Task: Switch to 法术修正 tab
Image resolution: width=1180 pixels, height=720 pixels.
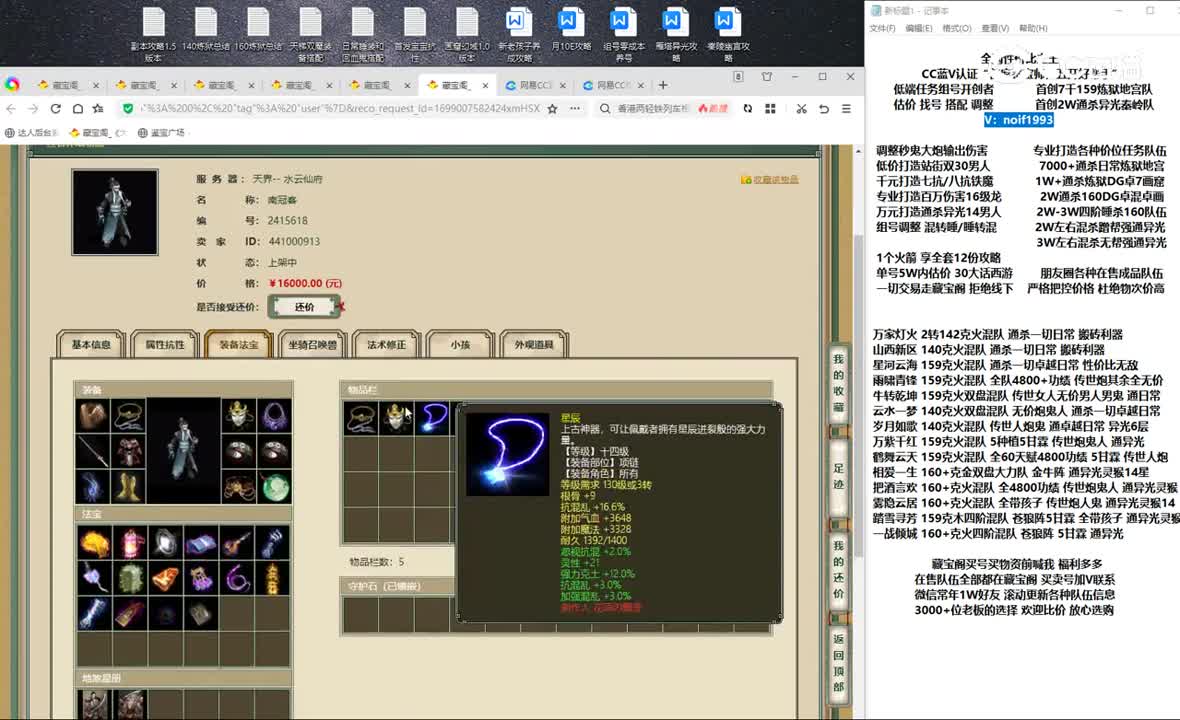Action: (x=386, y=345)
